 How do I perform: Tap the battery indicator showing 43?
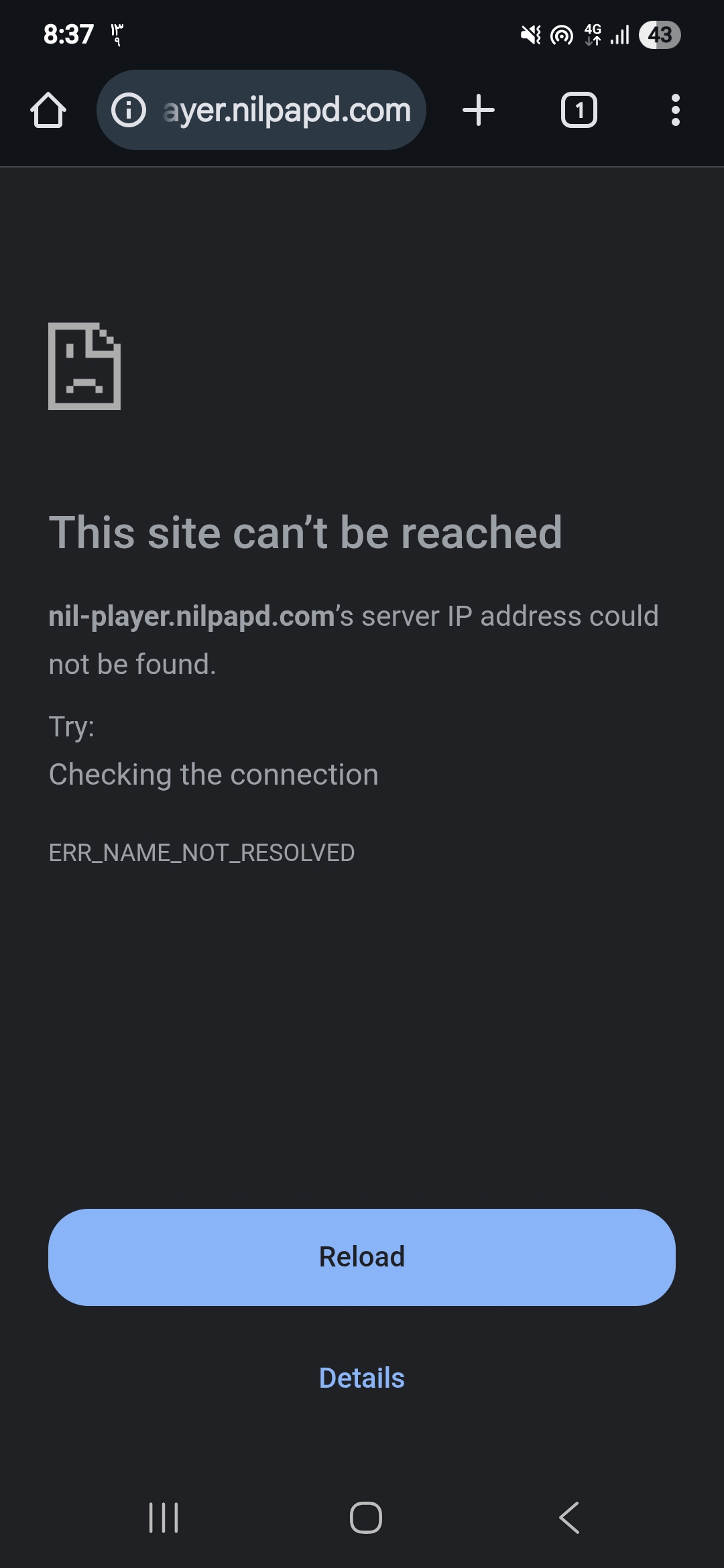pos(660,35)
